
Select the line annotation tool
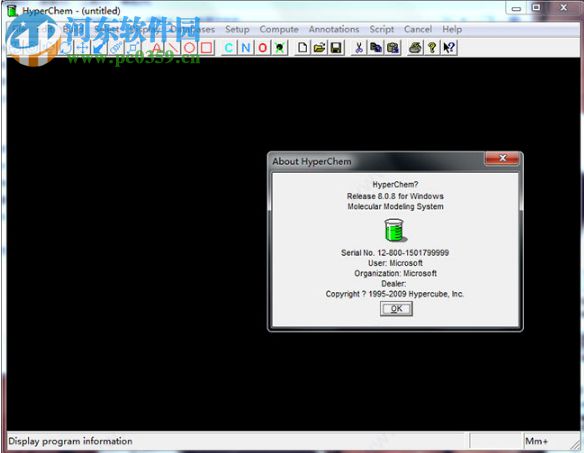[x=173, y=48]
